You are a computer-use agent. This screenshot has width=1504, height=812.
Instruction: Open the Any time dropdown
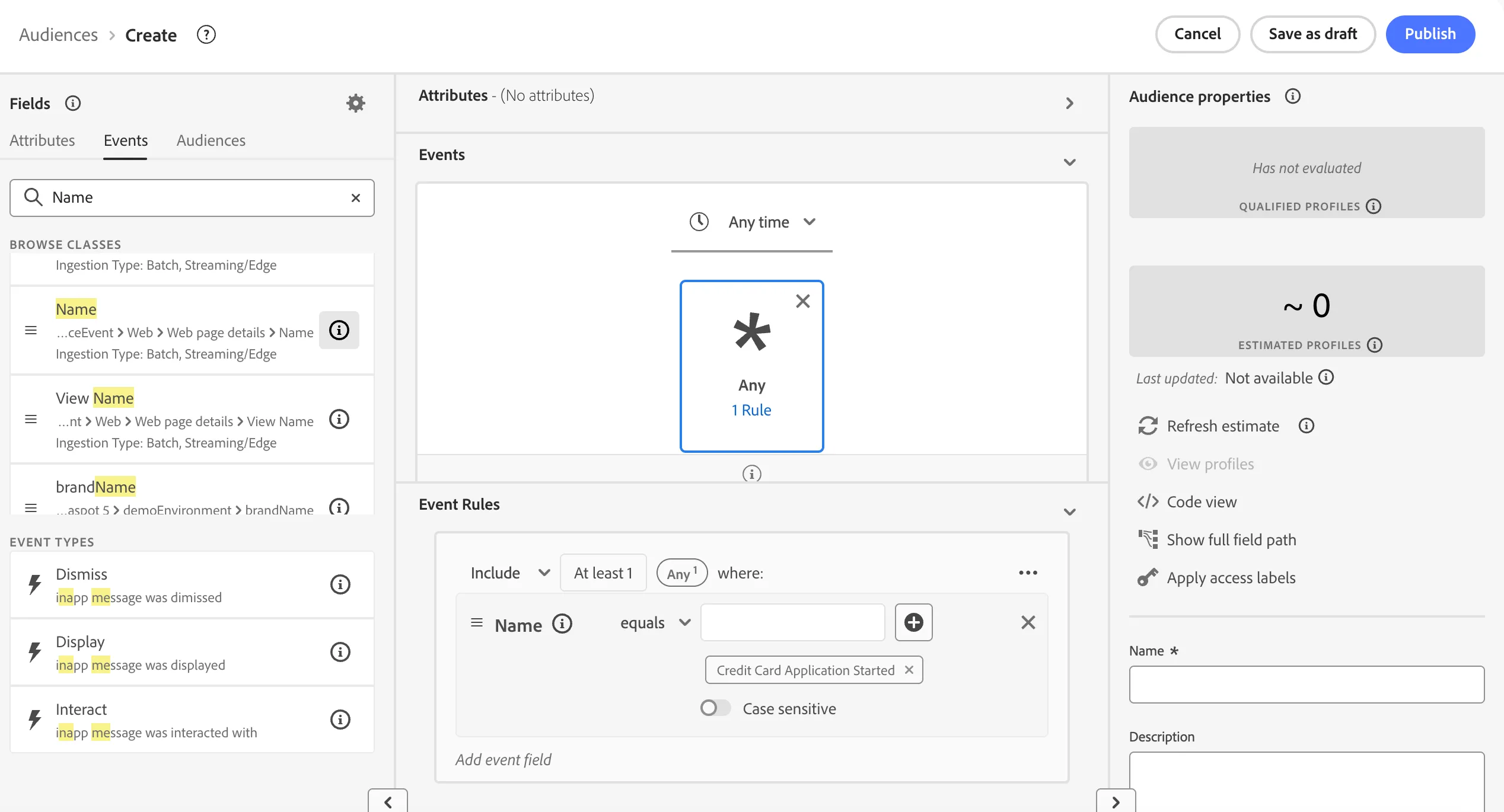[x=752, y=222]
